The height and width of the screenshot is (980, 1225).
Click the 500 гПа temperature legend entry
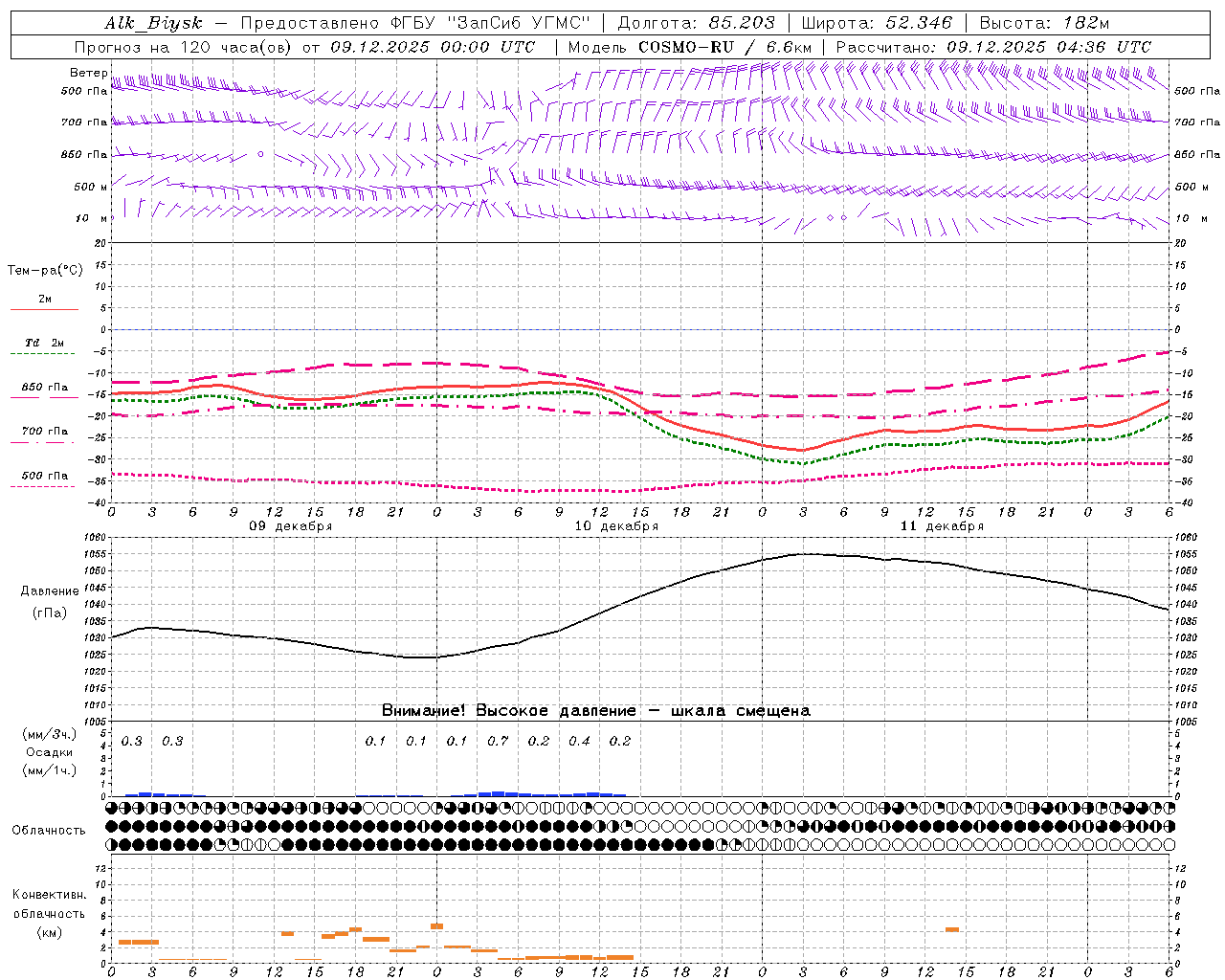click(44, 479)
